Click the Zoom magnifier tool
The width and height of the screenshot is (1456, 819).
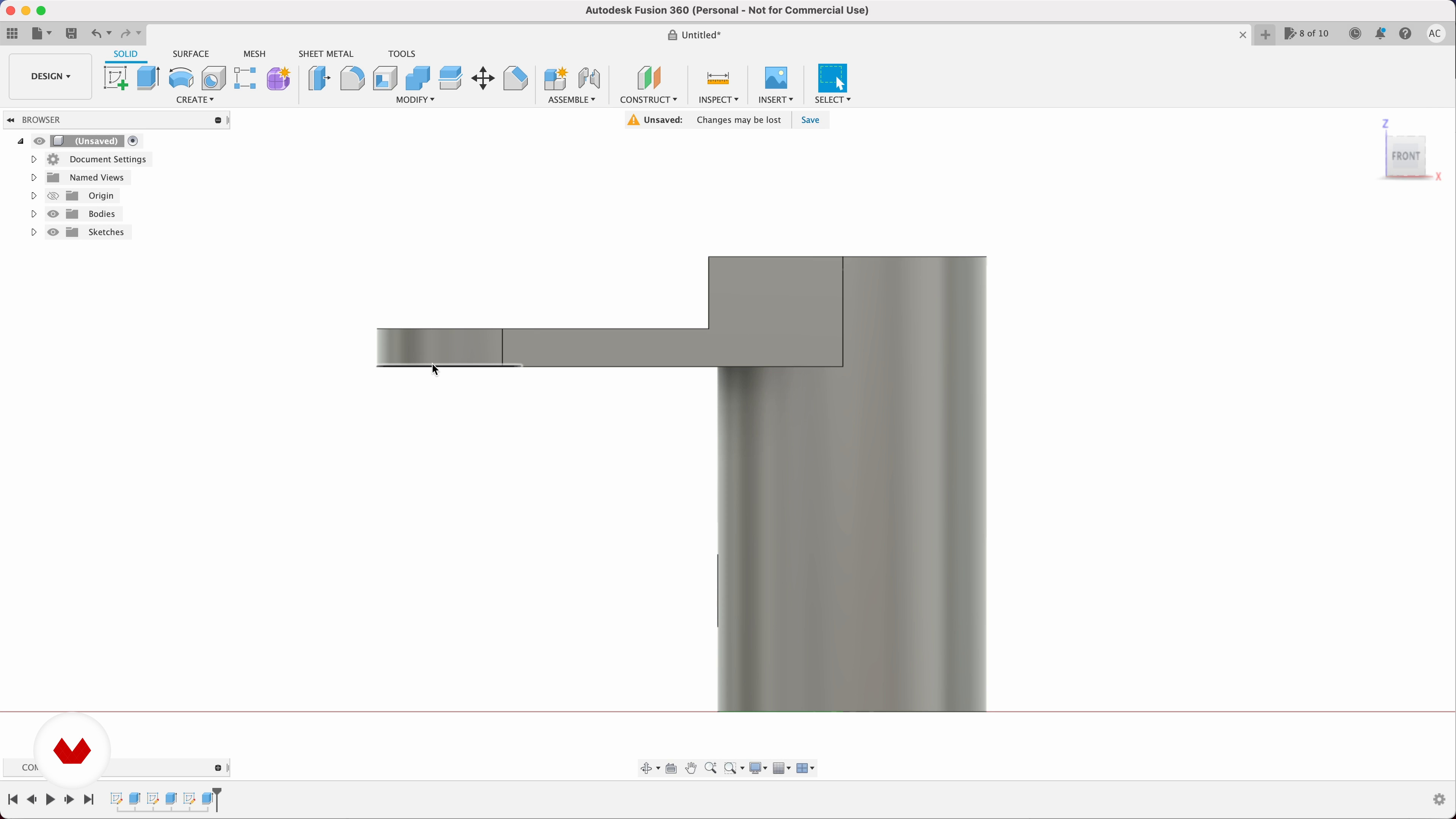(711, 768)
